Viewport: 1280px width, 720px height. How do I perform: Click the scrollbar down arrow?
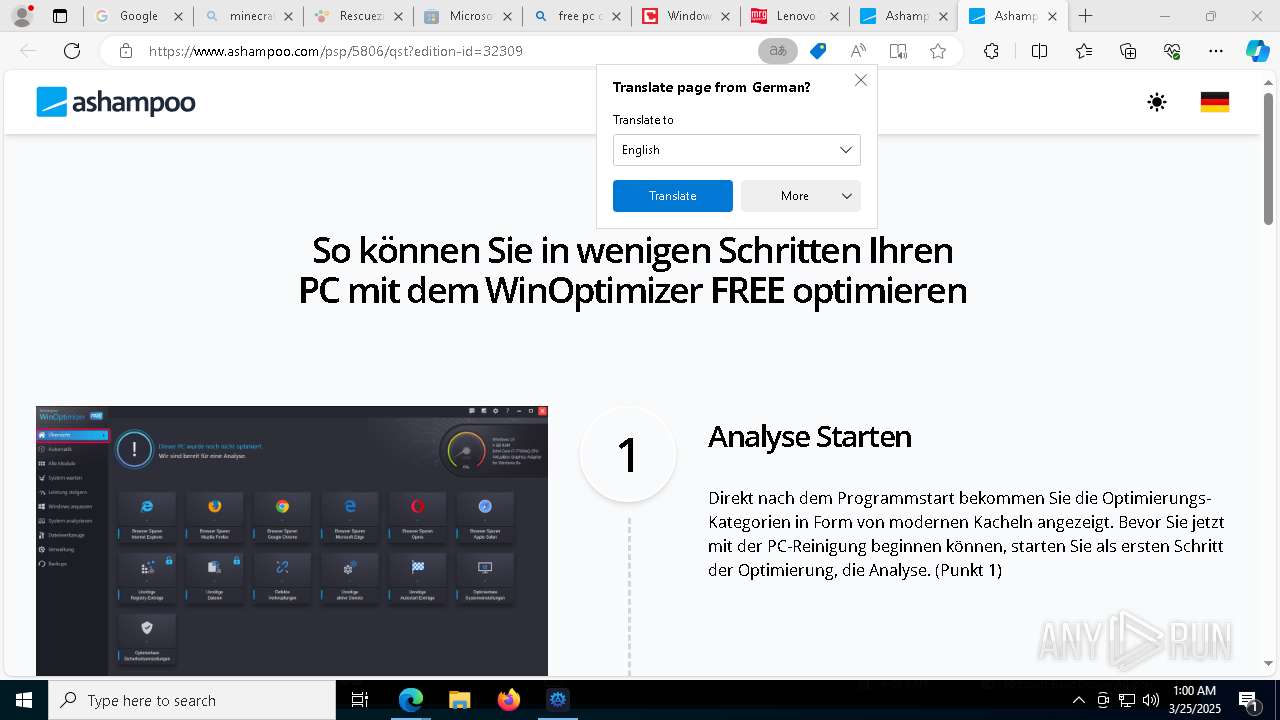1270,663
